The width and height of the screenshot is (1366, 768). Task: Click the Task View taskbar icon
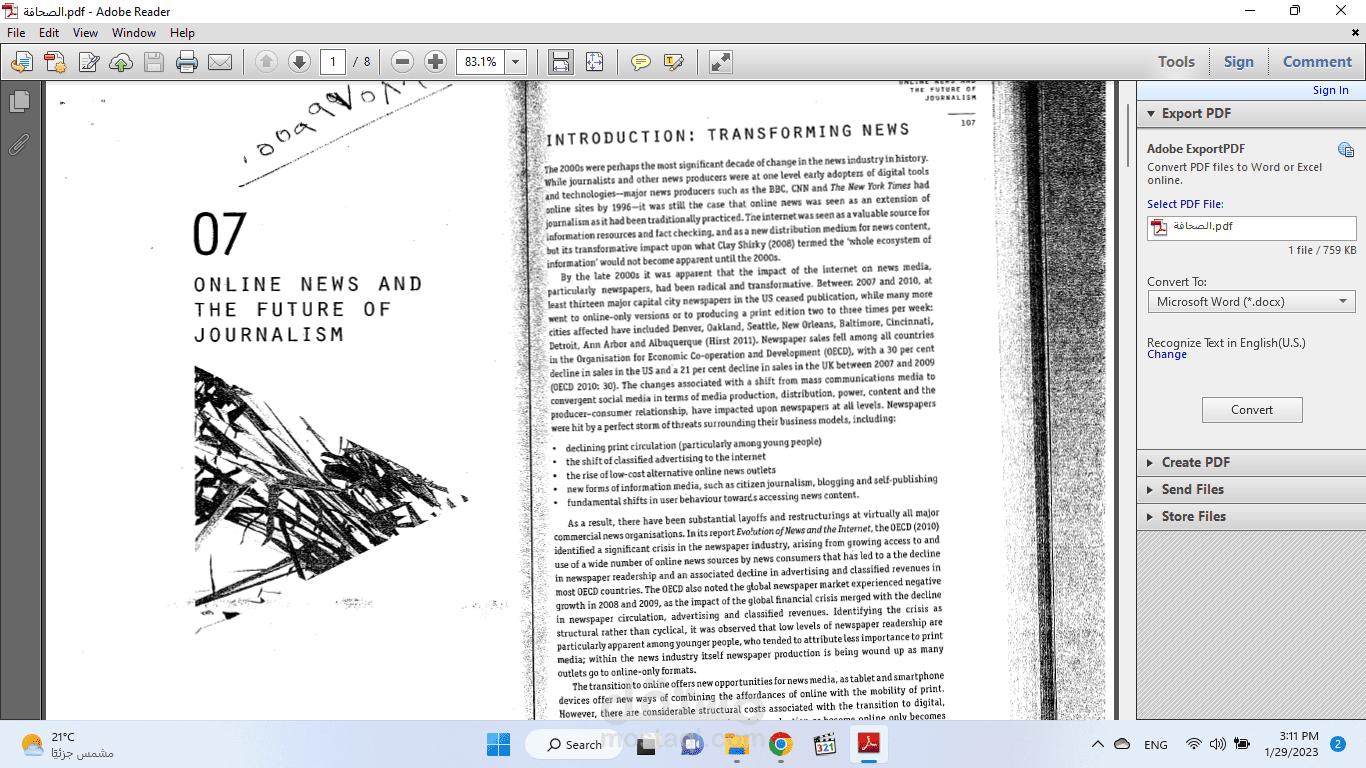coord(646,744)
